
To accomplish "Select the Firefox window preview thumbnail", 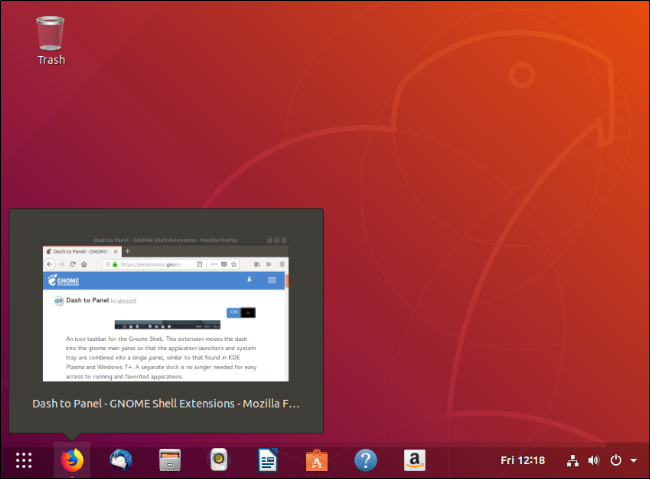I will [166, 308].
